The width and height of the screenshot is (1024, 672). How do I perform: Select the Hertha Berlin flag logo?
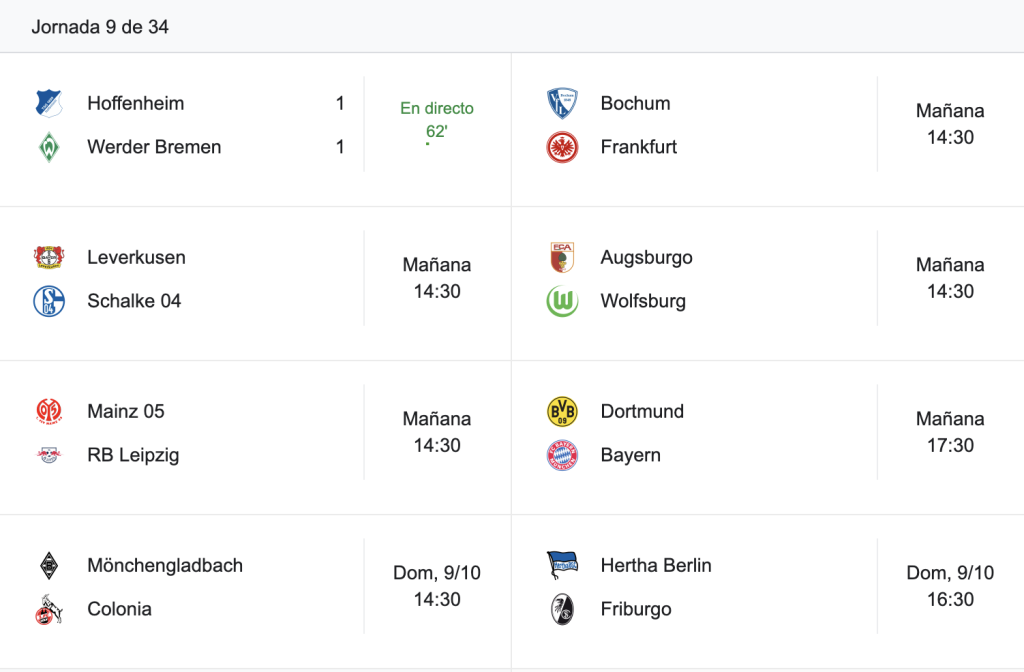point(562,565)
